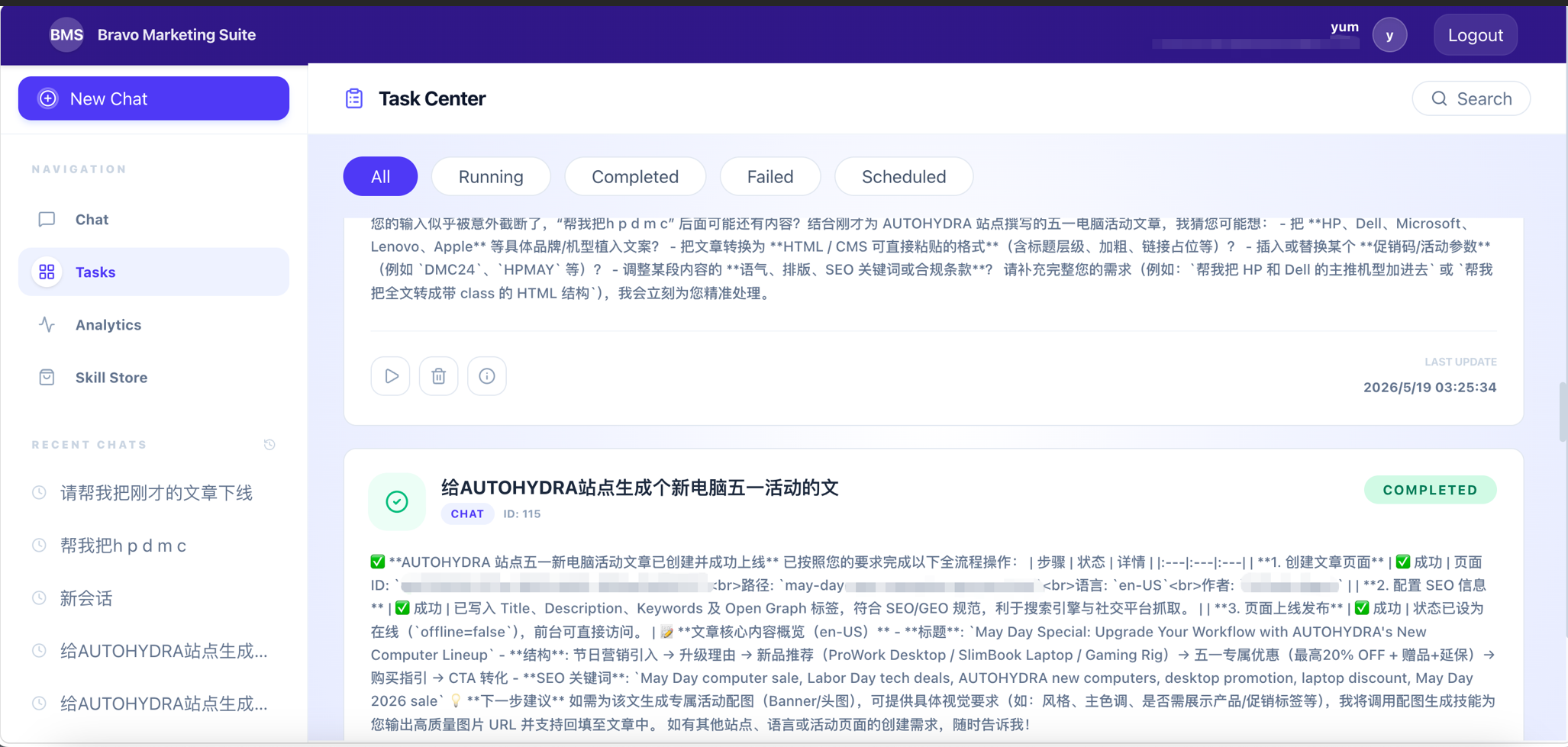The width and height of the screenshot is (1568, 747).
Task: Open recent chat 新会话
Action: click(86, 598)
